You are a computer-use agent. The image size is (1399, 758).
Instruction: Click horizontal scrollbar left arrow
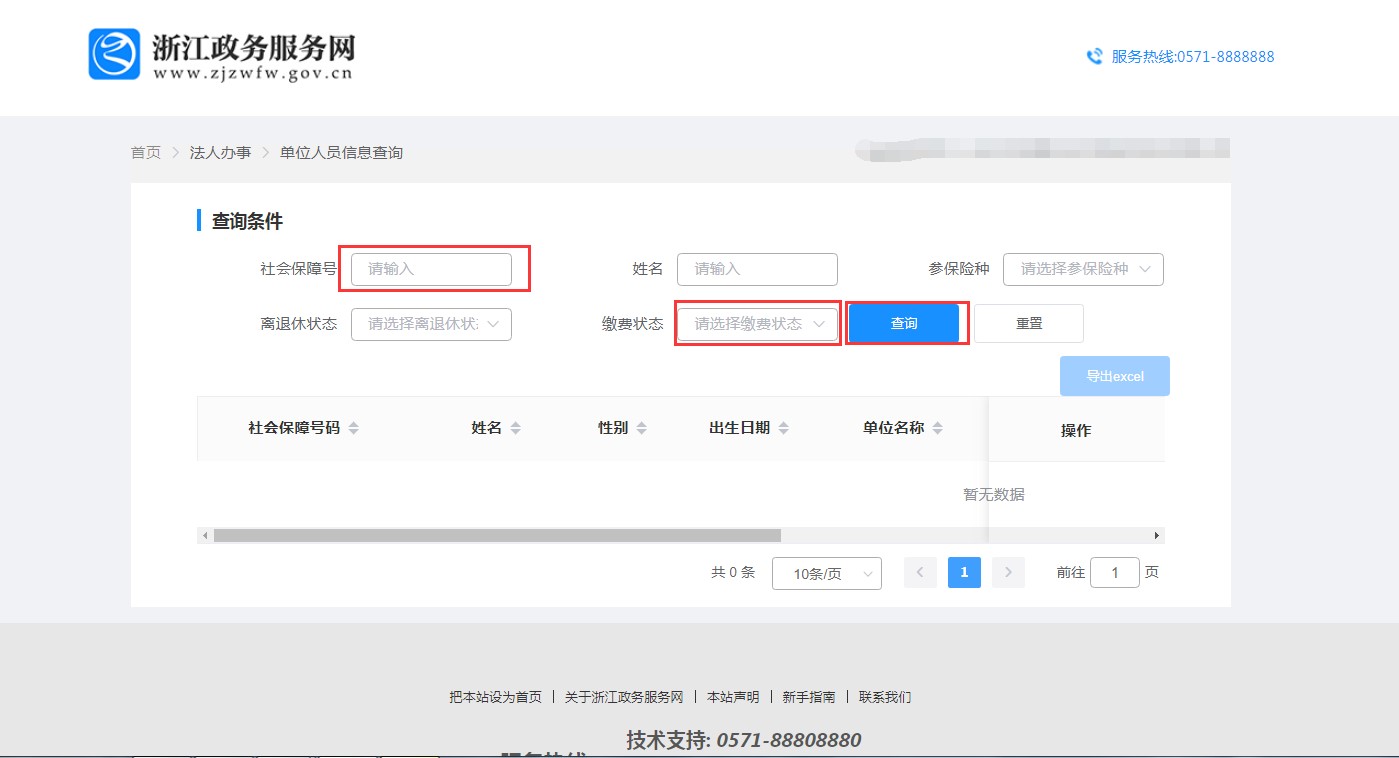click(x=205, y=536)
